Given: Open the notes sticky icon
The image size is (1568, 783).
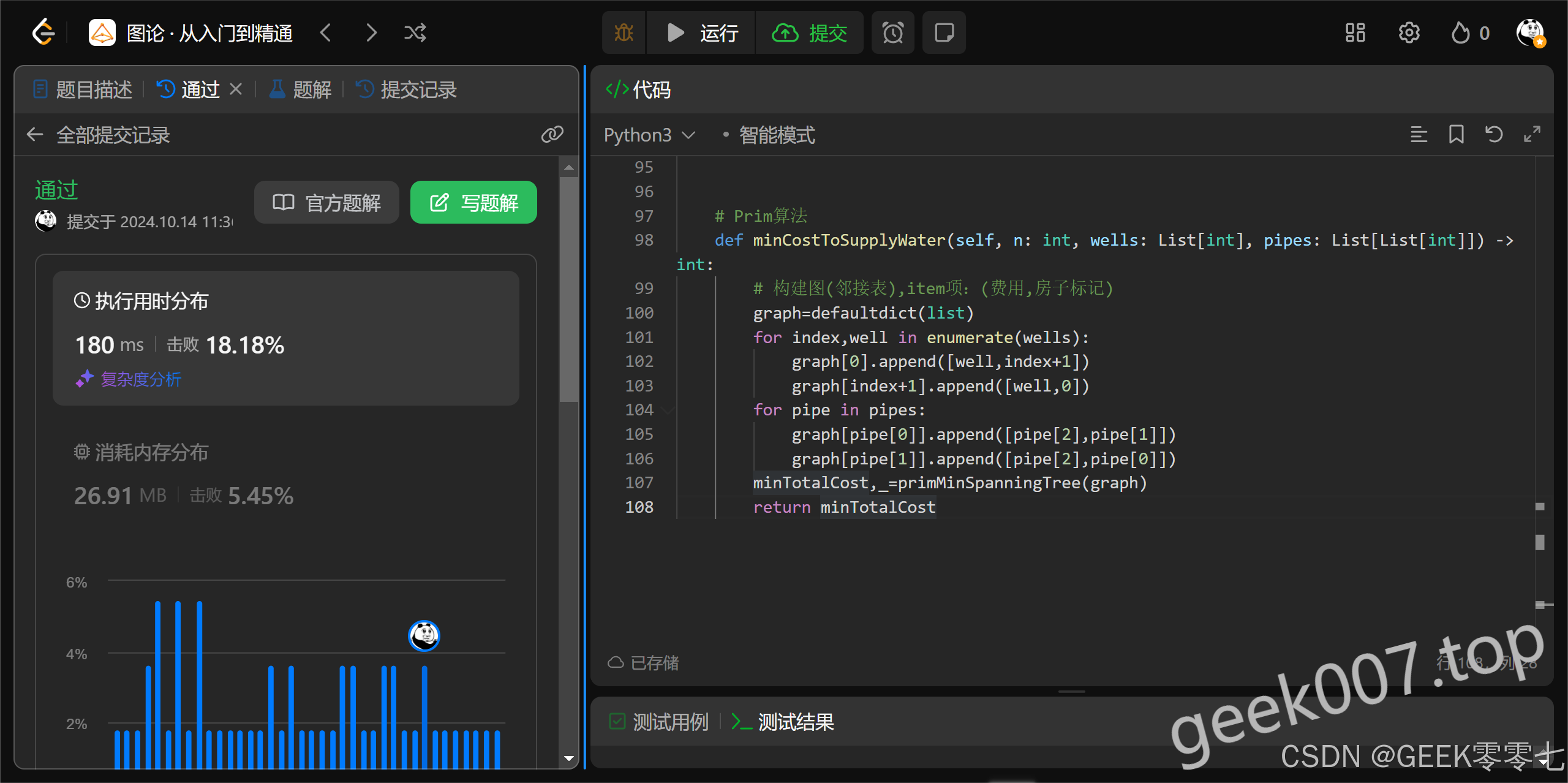Looking at the screenshot, I should coord(943,32).
